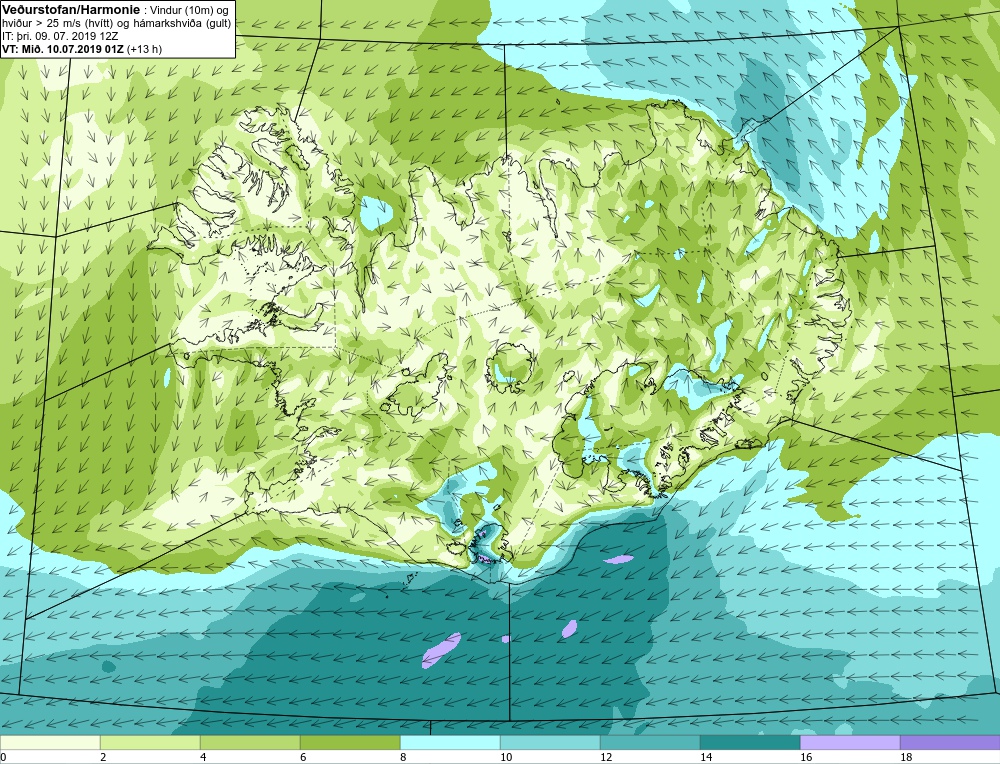Click the 2–4 m/s light green legend swatch
1000x764 pixels.
point(150,743)
